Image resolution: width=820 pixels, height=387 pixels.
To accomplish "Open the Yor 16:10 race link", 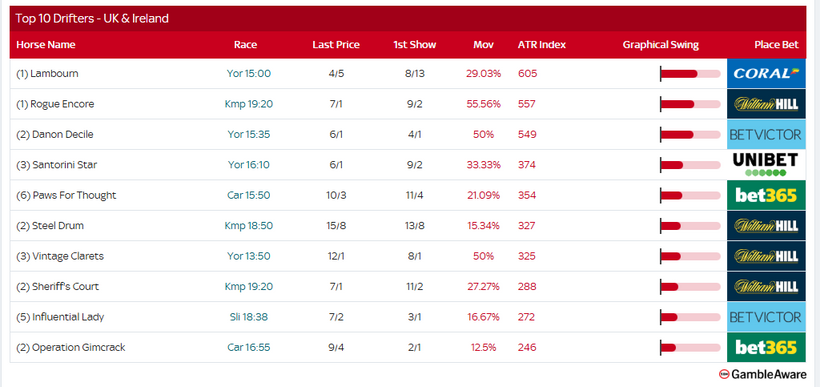I will pyautogui.click(x=249, y=165).
